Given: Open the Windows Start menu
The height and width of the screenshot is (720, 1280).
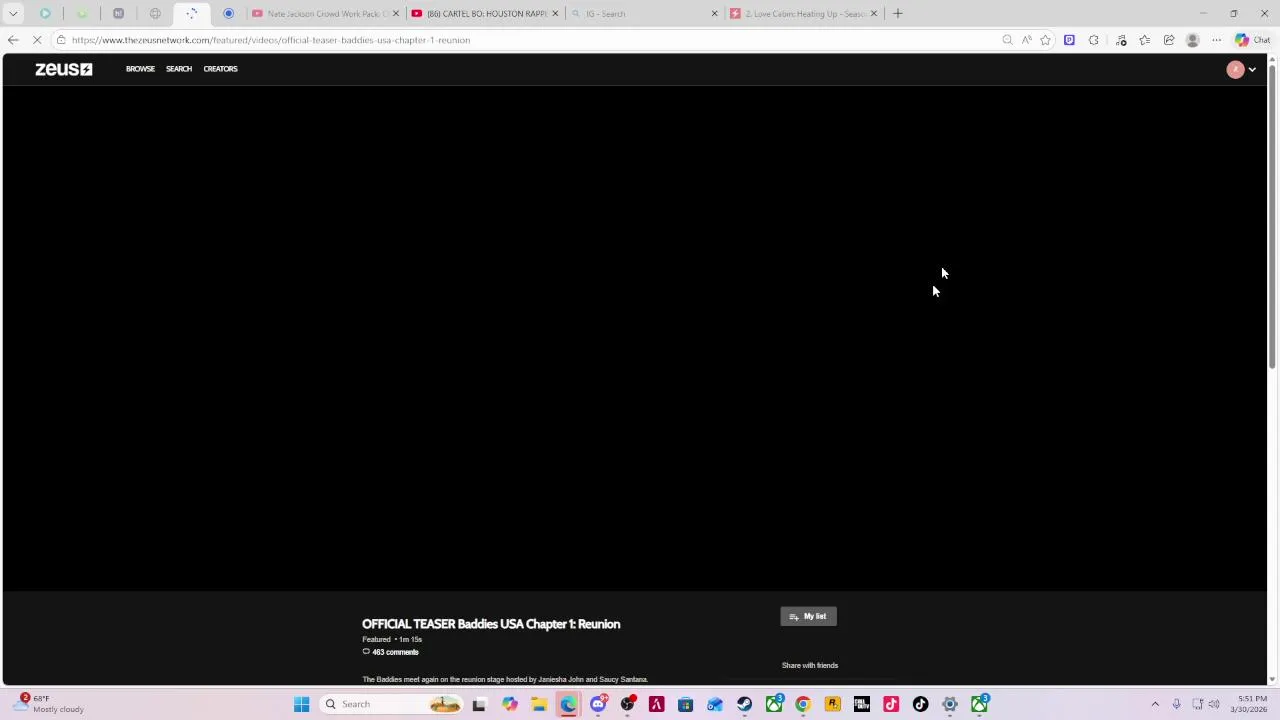Looking at the screenshot, I should [301, 704].
